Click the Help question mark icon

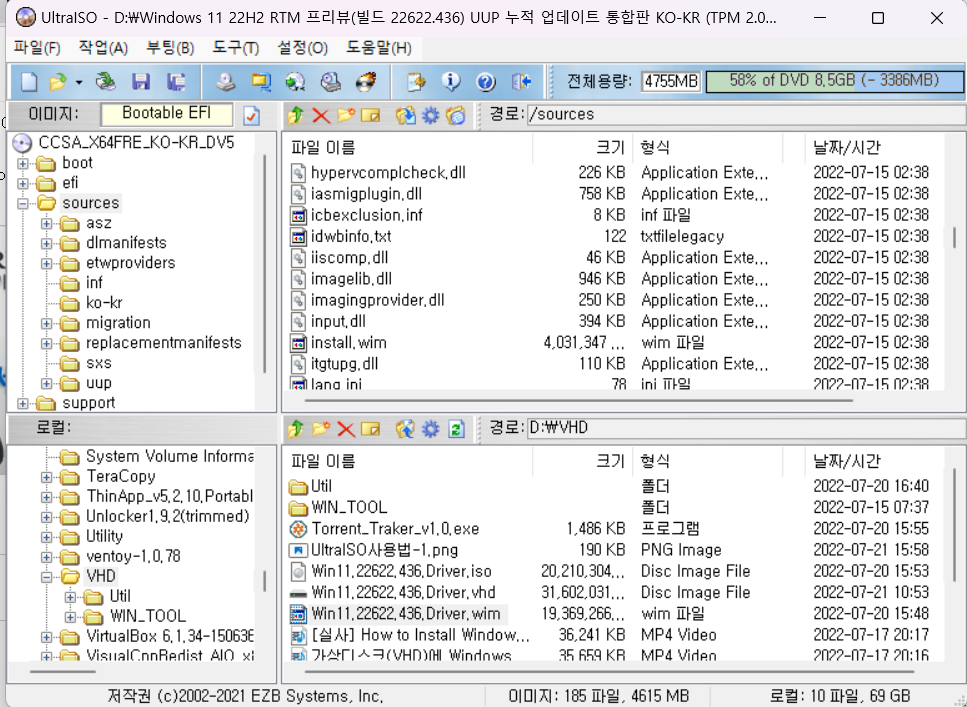pos(486,81)
